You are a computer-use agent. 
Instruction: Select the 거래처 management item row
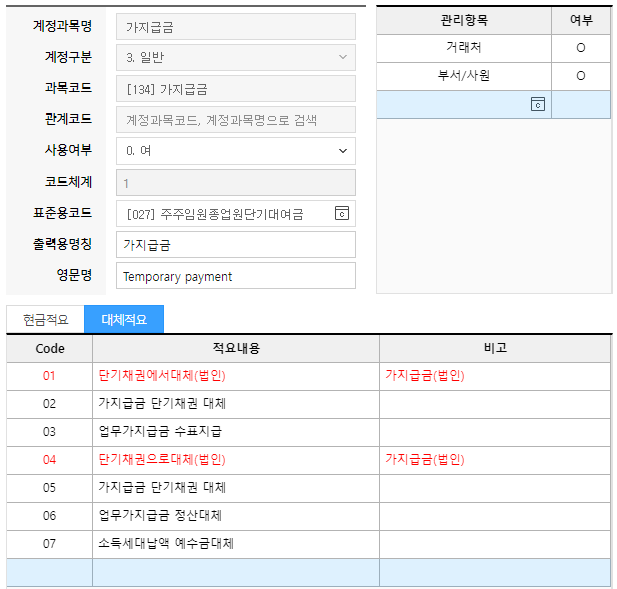pyautogui.click(x=464, y=48)
